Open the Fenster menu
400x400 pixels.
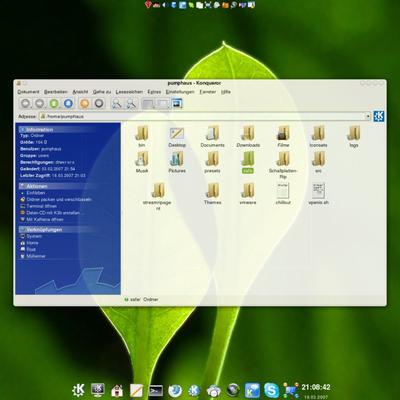[208, 92]
